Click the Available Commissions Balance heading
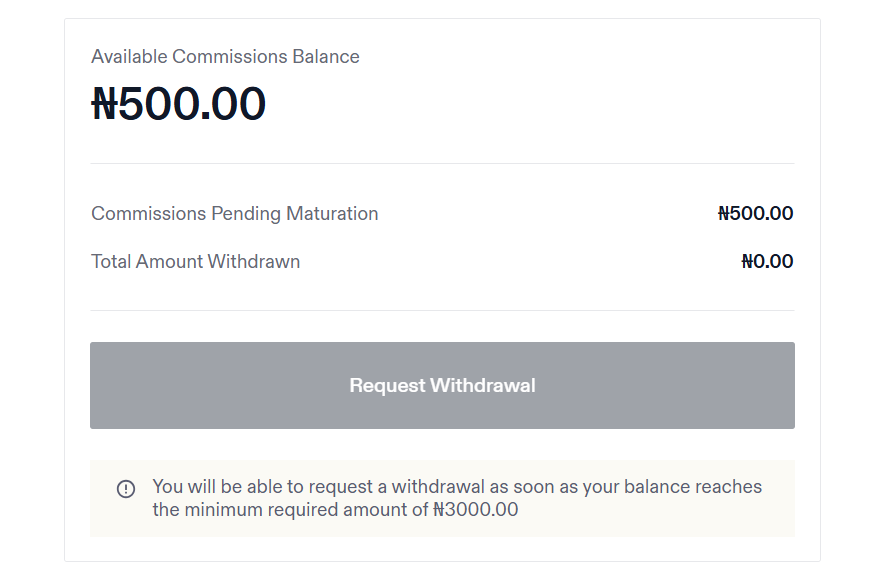The width and height of the screenshot is (876, 567). pyautogui.click(x=225, y=57)
